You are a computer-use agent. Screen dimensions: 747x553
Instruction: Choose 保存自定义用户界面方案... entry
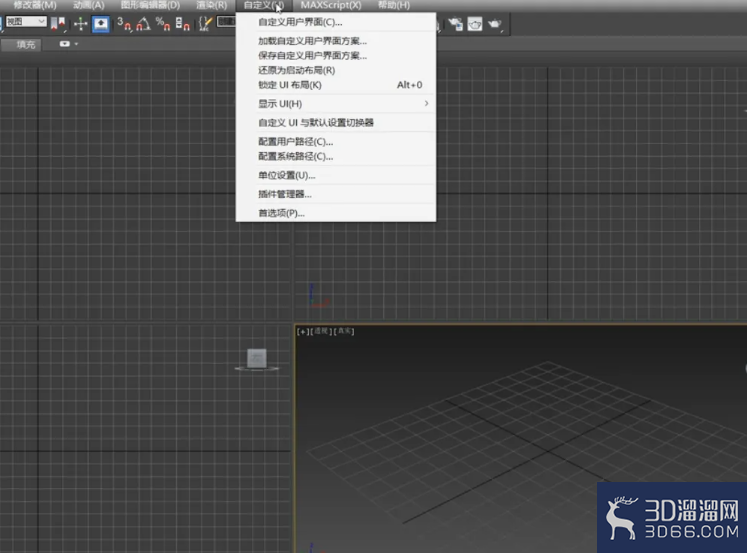point(336,56)
